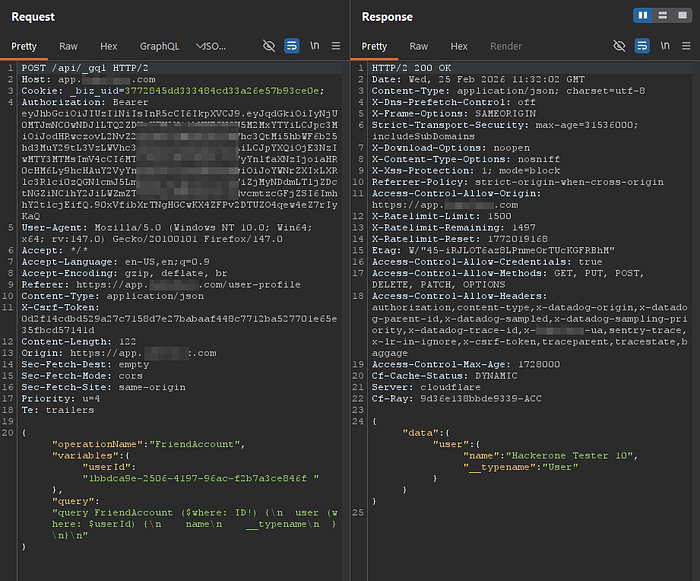Viewport: 700px width, 581px height.
Task: Toggle word wrap icon in Request panel
Action: tap(292, 46)
